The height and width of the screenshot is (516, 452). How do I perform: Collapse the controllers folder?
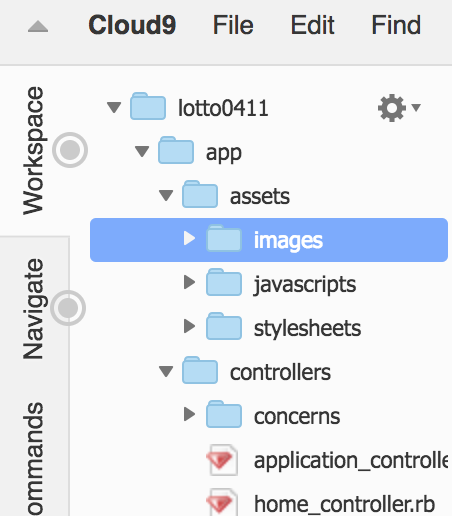(166, 371)
